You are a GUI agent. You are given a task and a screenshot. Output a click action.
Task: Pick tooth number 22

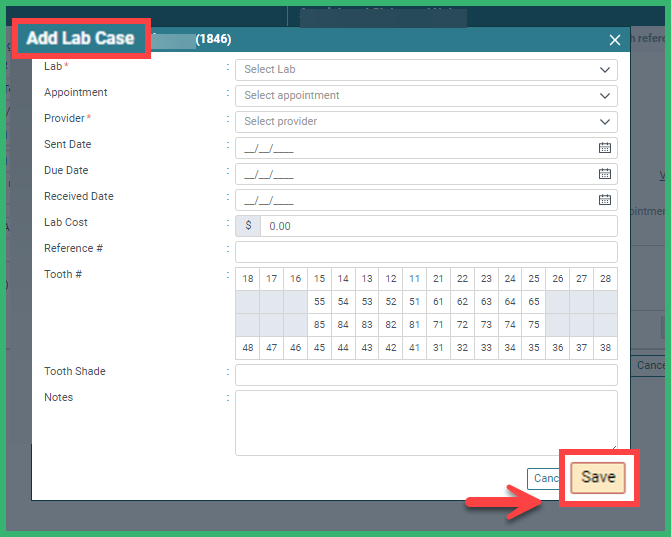click(462, 279)
